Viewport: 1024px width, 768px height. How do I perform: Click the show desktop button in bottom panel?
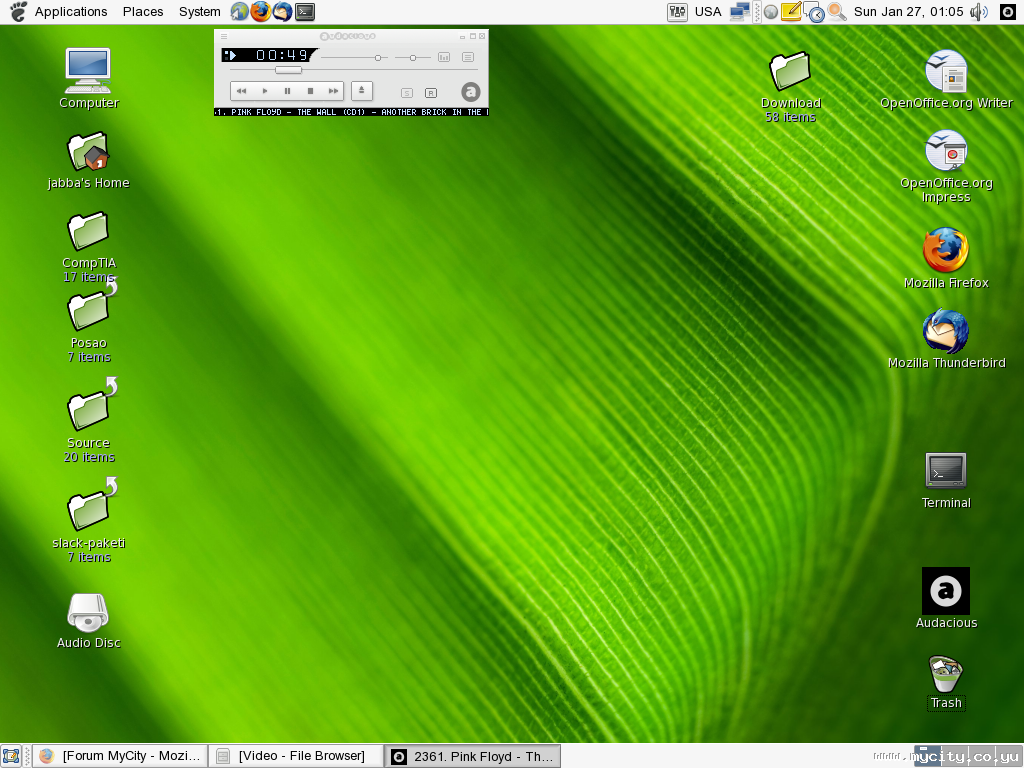(x=11, y=756)
